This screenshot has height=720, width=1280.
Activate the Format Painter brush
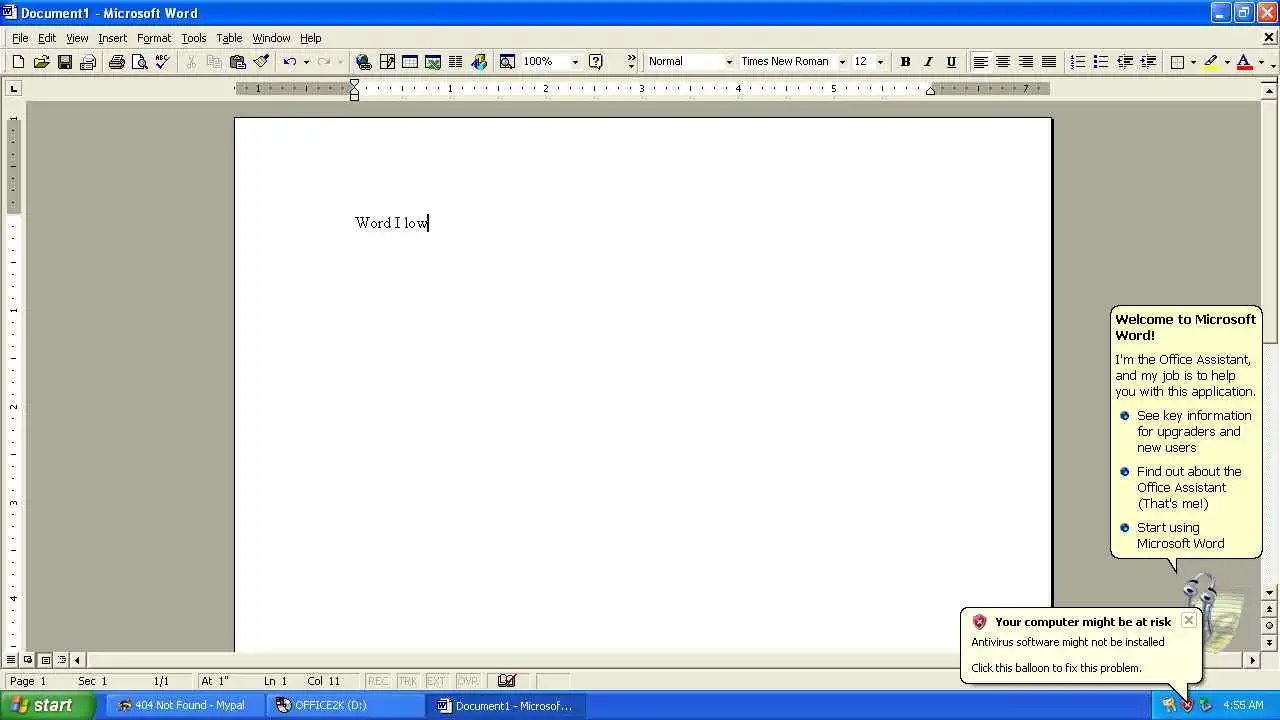tap(261, 62)
